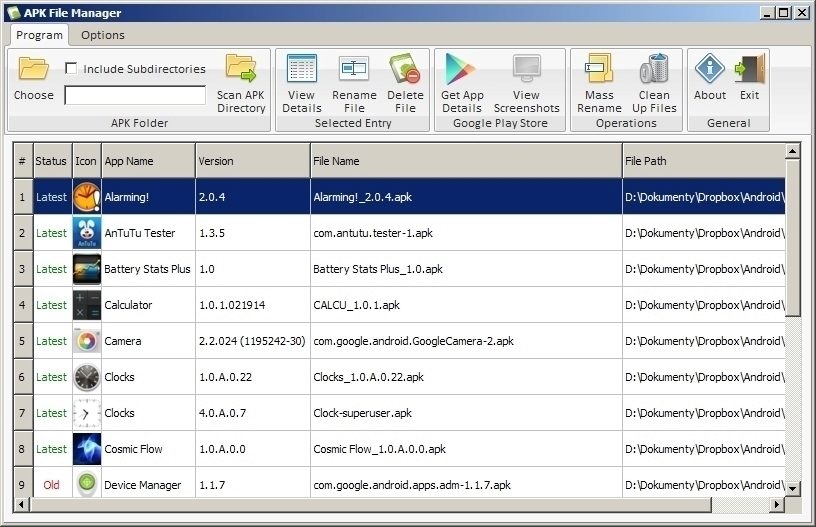Click the Cosmic Flow app icon
Screen dimensions: 816x527
tap(87, 448)
